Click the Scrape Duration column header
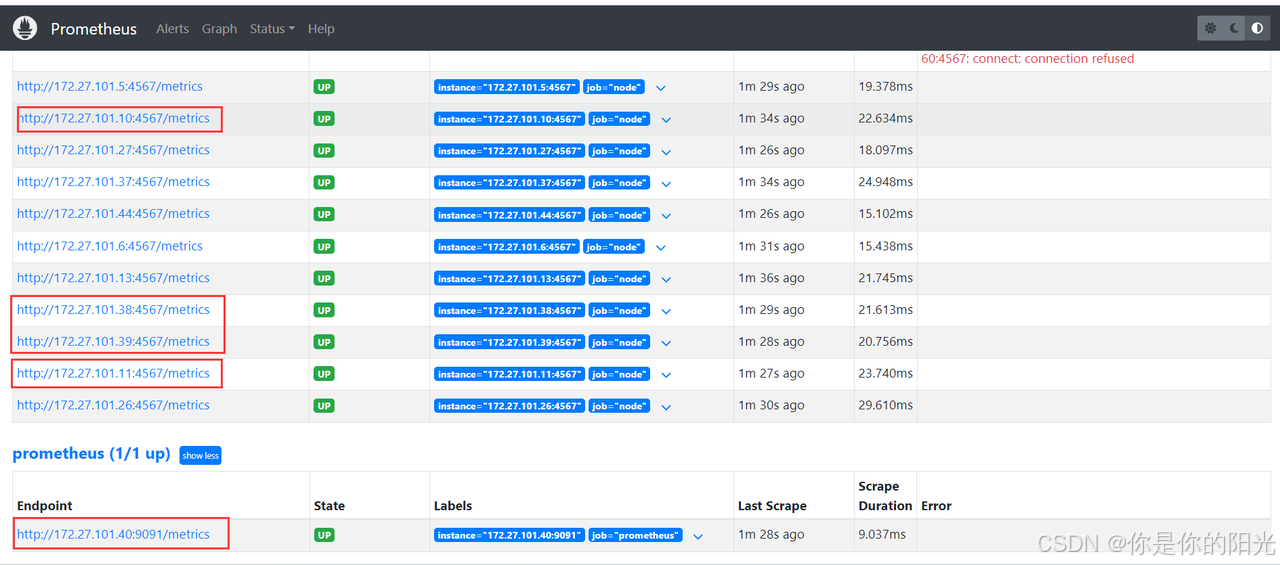 (885, 496)
